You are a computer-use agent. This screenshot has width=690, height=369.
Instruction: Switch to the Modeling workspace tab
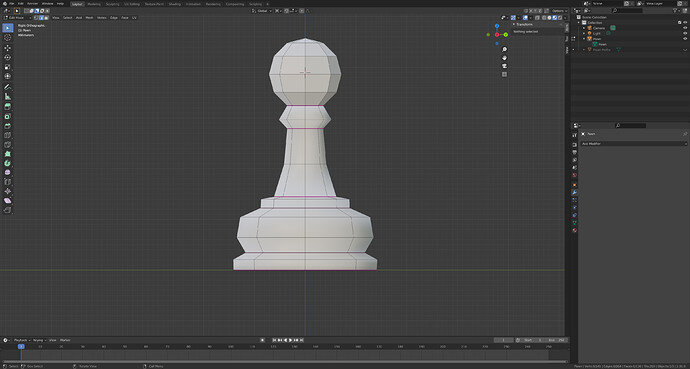93,4
